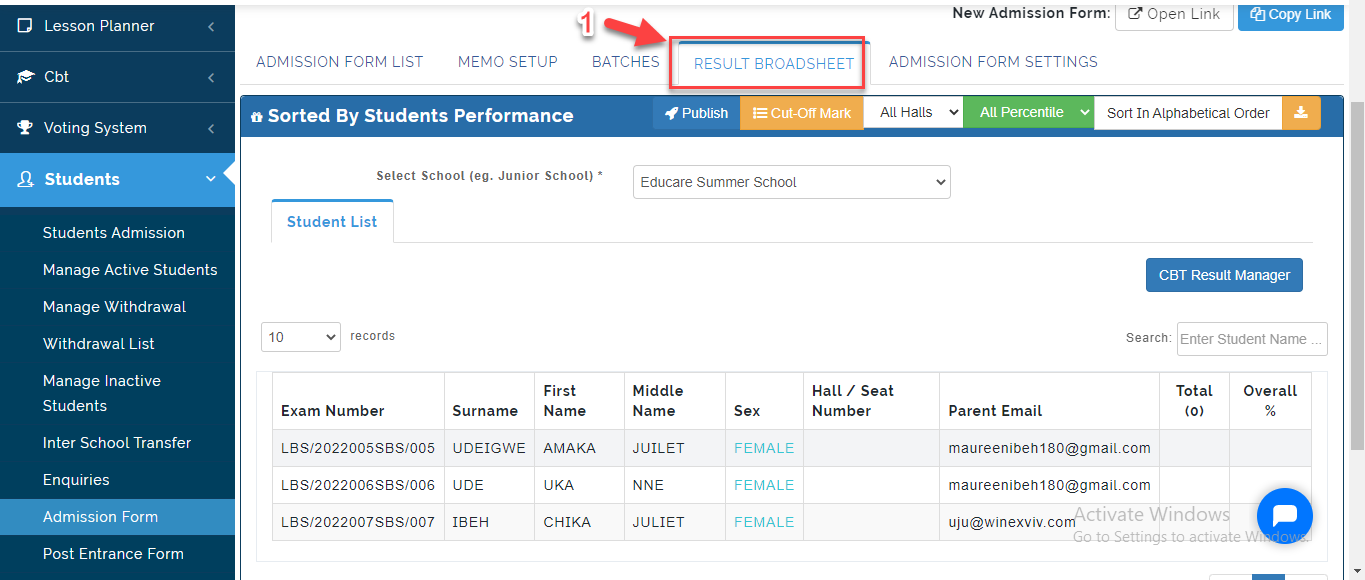This screenshot has height=580, width=1365.
Task: Click middle name NNE cell
Action: point(674,485)
